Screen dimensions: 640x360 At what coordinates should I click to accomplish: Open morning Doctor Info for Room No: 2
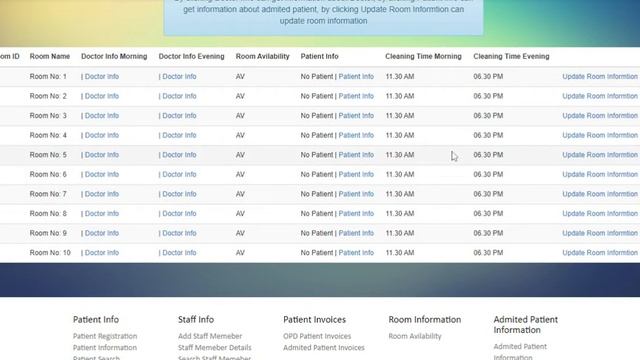(102, 96)
